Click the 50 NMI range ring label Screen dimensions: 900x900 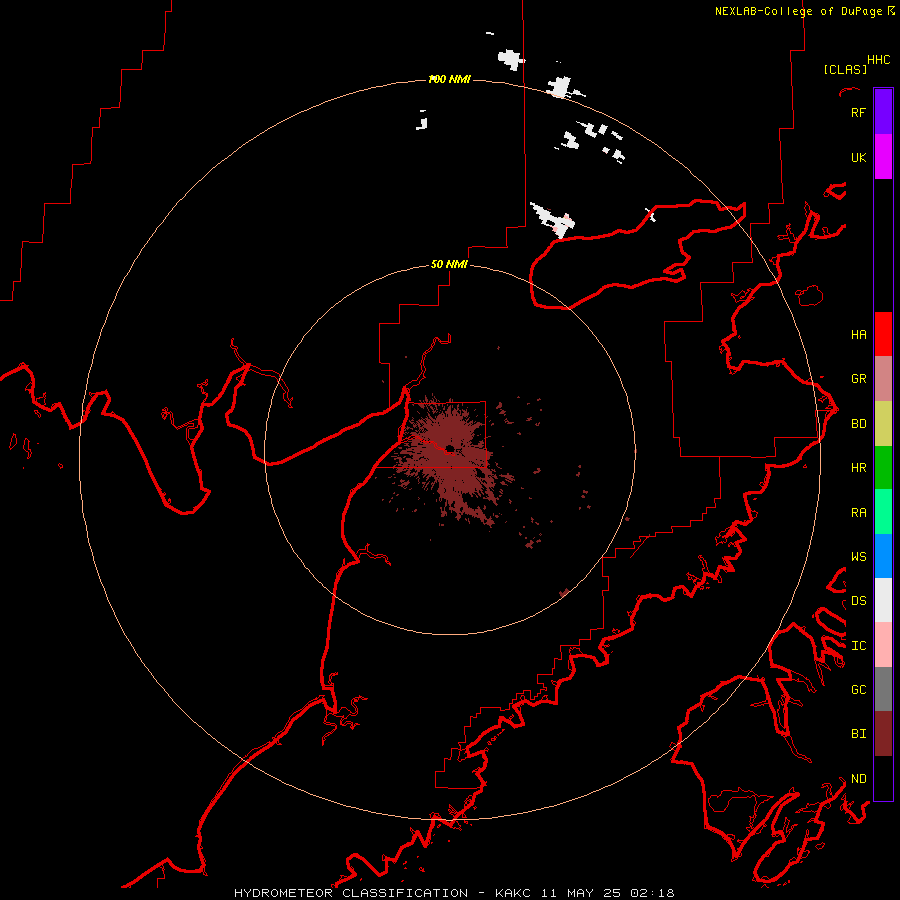point(449,264)
